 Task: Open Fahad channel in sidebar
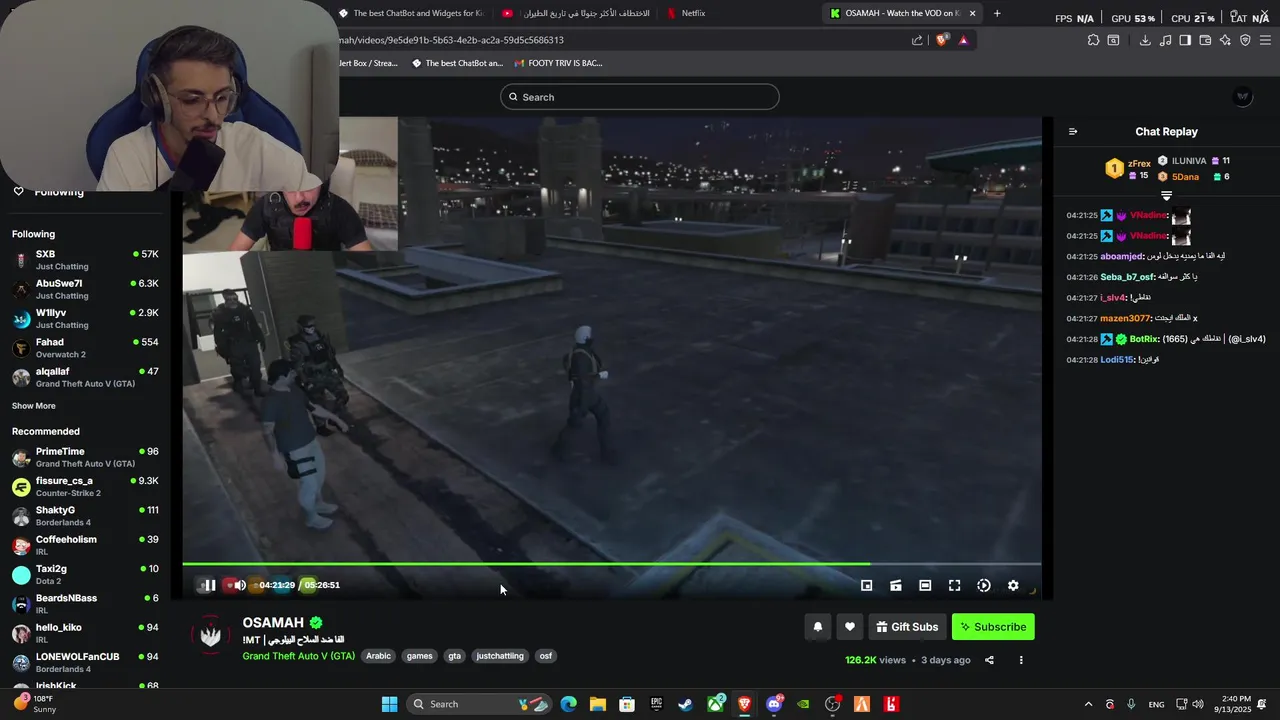85,348
